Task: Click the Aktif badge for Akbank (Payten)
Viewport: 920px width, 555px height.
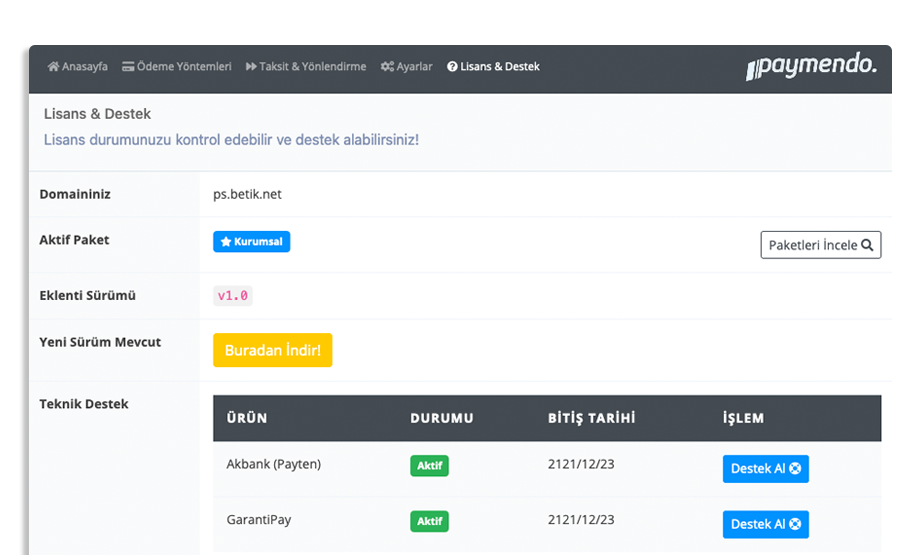Action: [x=429, y=466]
